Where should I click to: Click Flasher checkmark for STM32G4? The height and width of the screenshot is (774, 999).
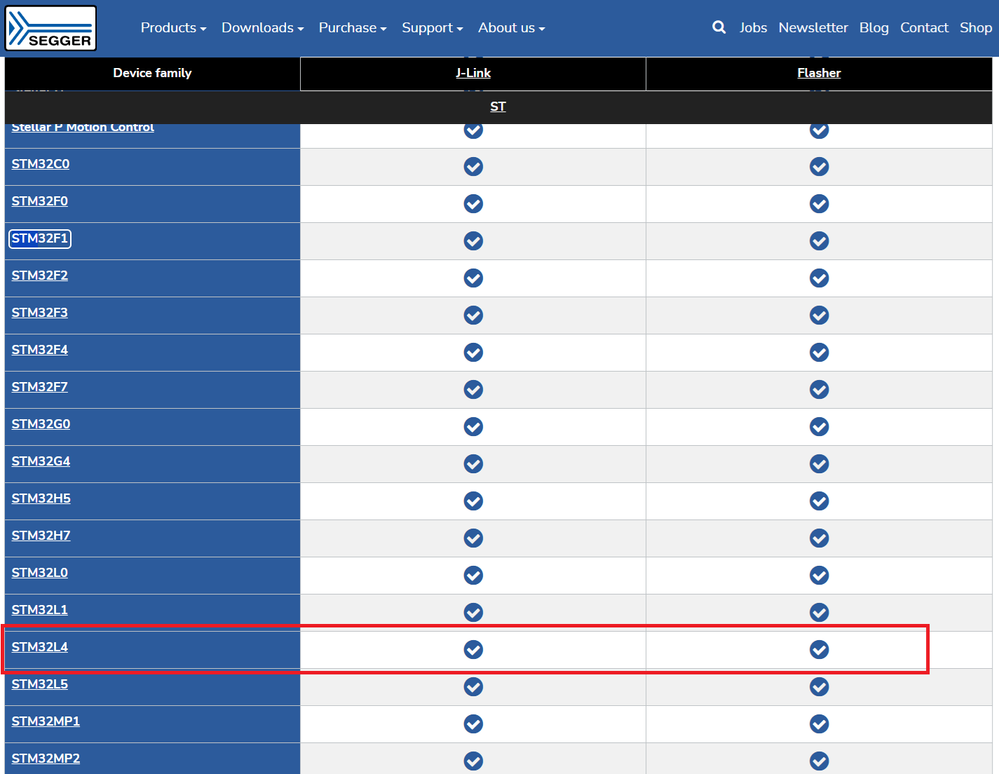[x=819, y=464]
